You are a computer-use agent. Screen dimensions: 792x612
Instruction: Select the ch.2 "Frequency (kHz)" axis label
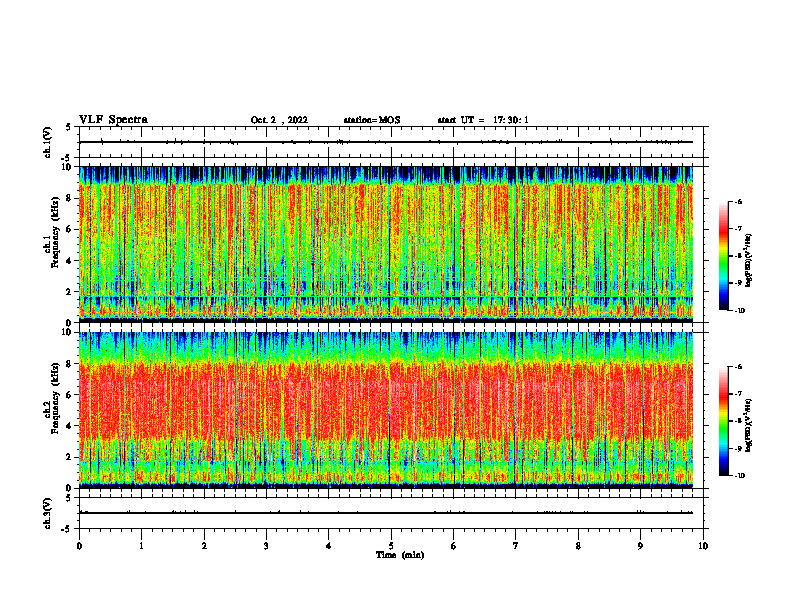click(x=55, y=398)
